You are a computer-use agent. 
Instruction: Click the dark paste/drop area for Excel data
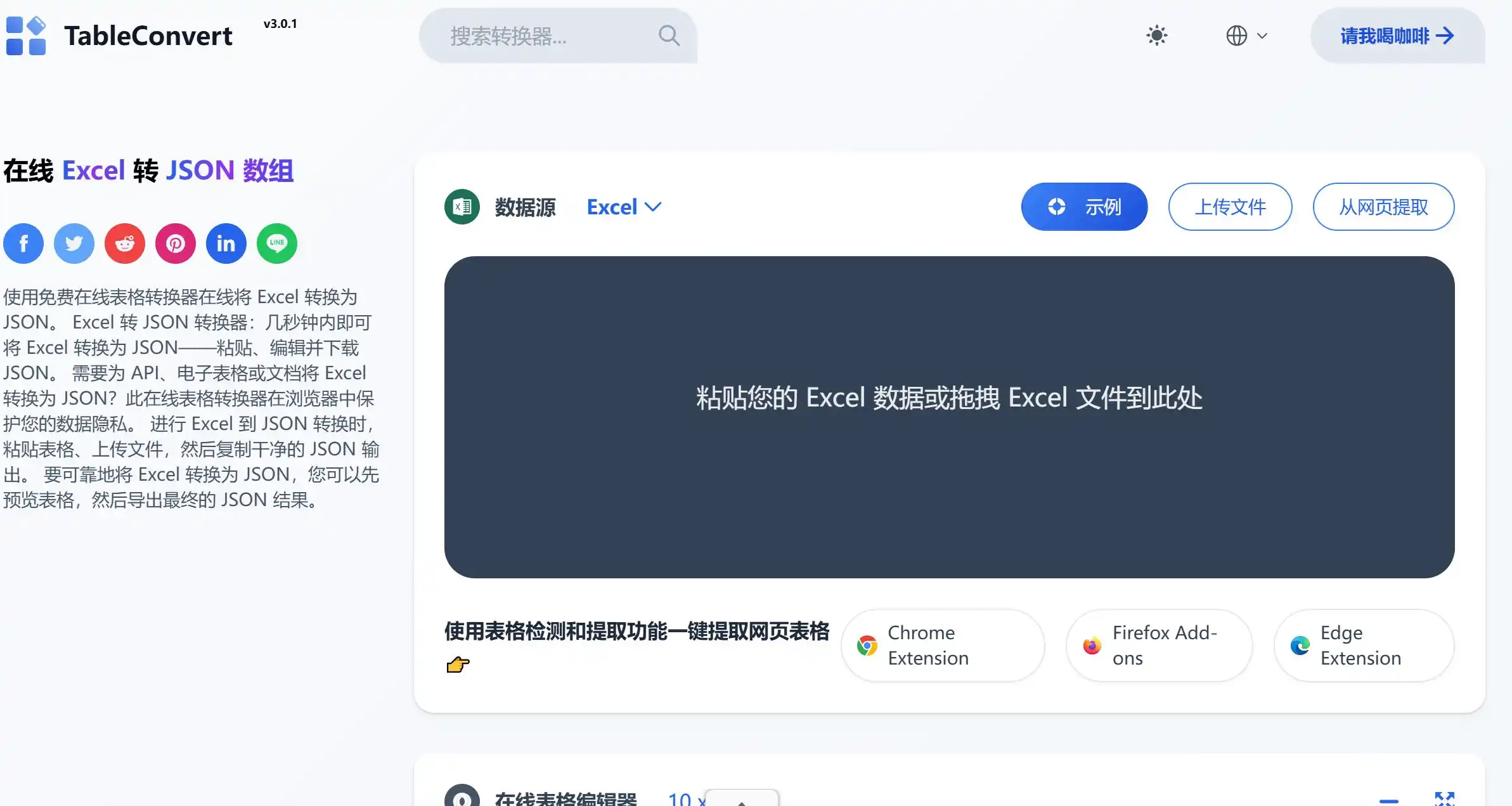[949, 417]
